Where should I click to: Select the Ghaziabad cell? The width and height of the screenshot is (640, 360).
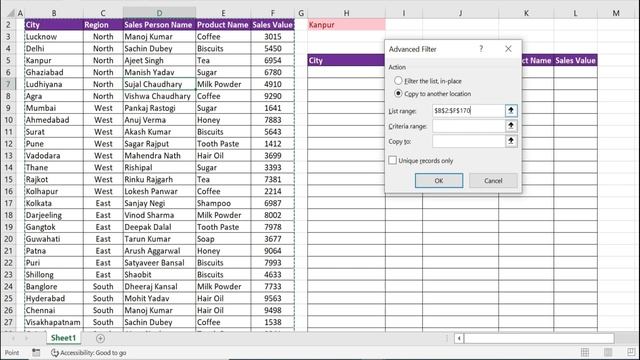pyautogui.click(x=53, y=72)
